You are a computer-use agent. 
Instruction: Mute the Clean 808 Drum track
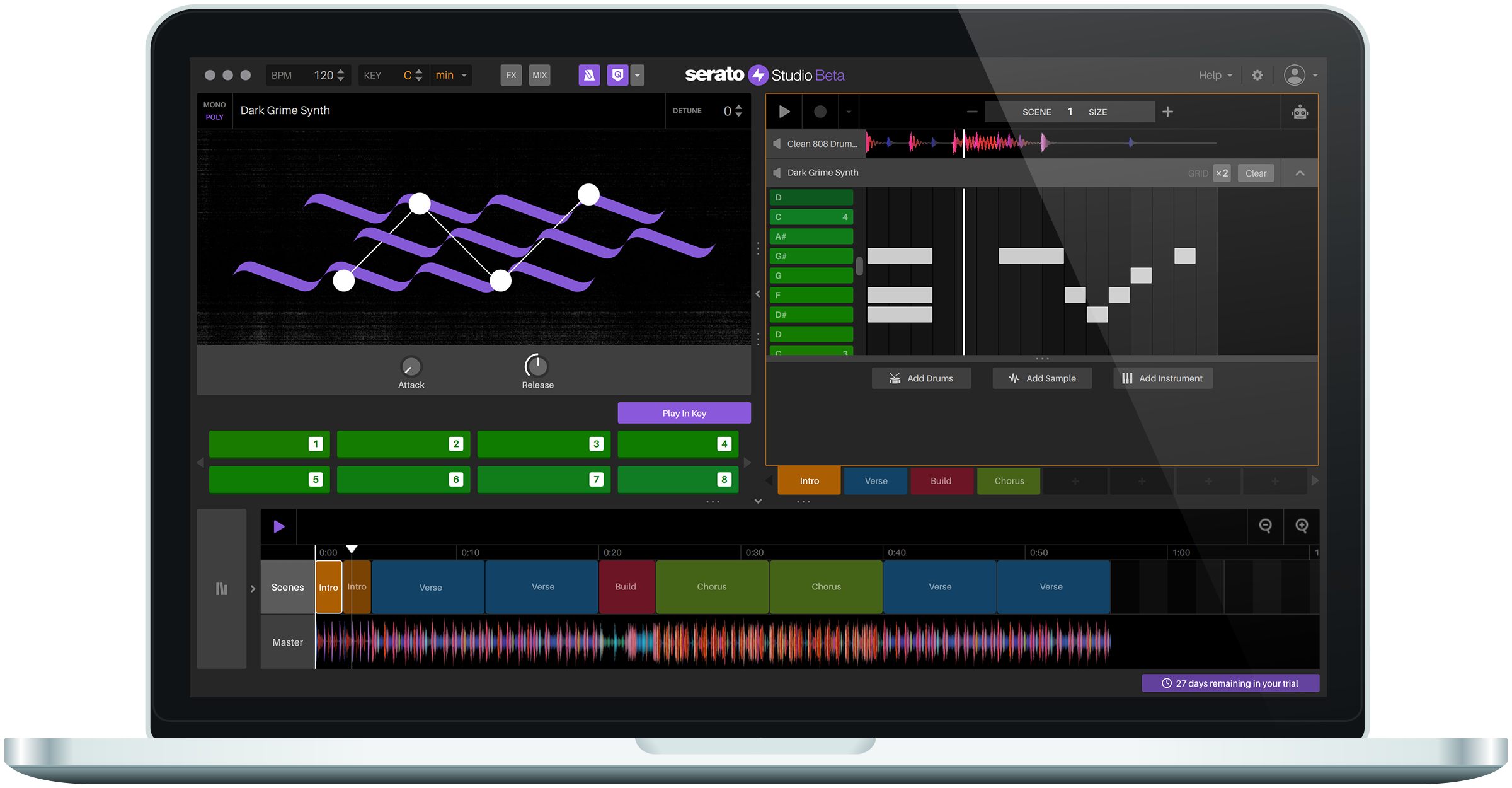pos(777,144)
